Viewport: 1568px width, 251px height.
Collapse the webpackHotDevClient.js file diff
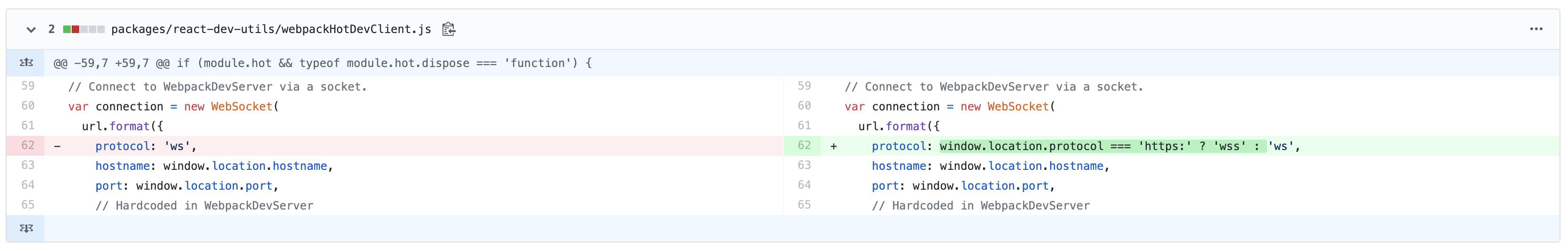pos(31,29)
